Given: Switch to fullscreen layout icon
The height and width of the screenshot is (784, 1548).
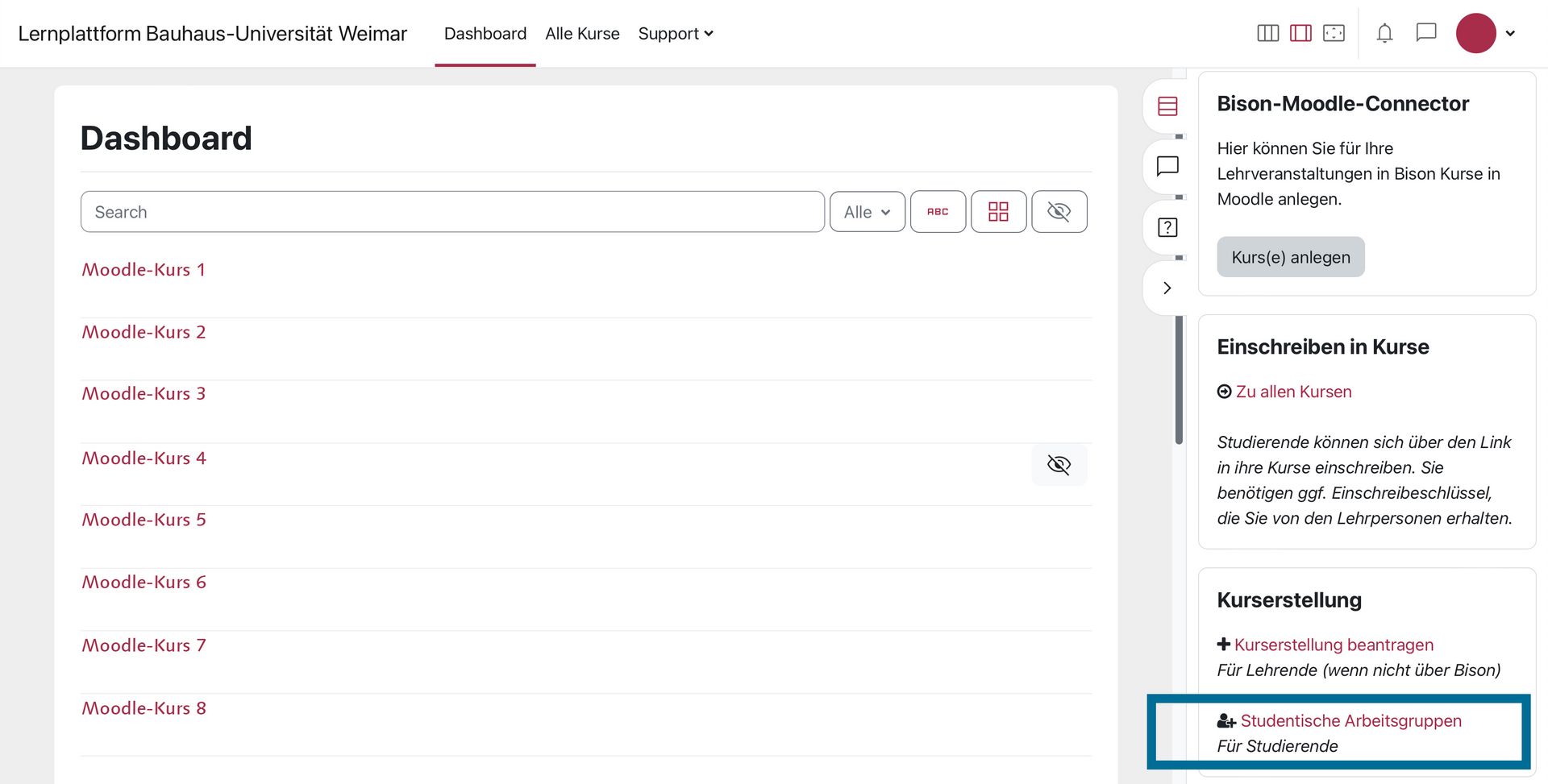Looking at the screenshot, I should (x=1334, y=33).
